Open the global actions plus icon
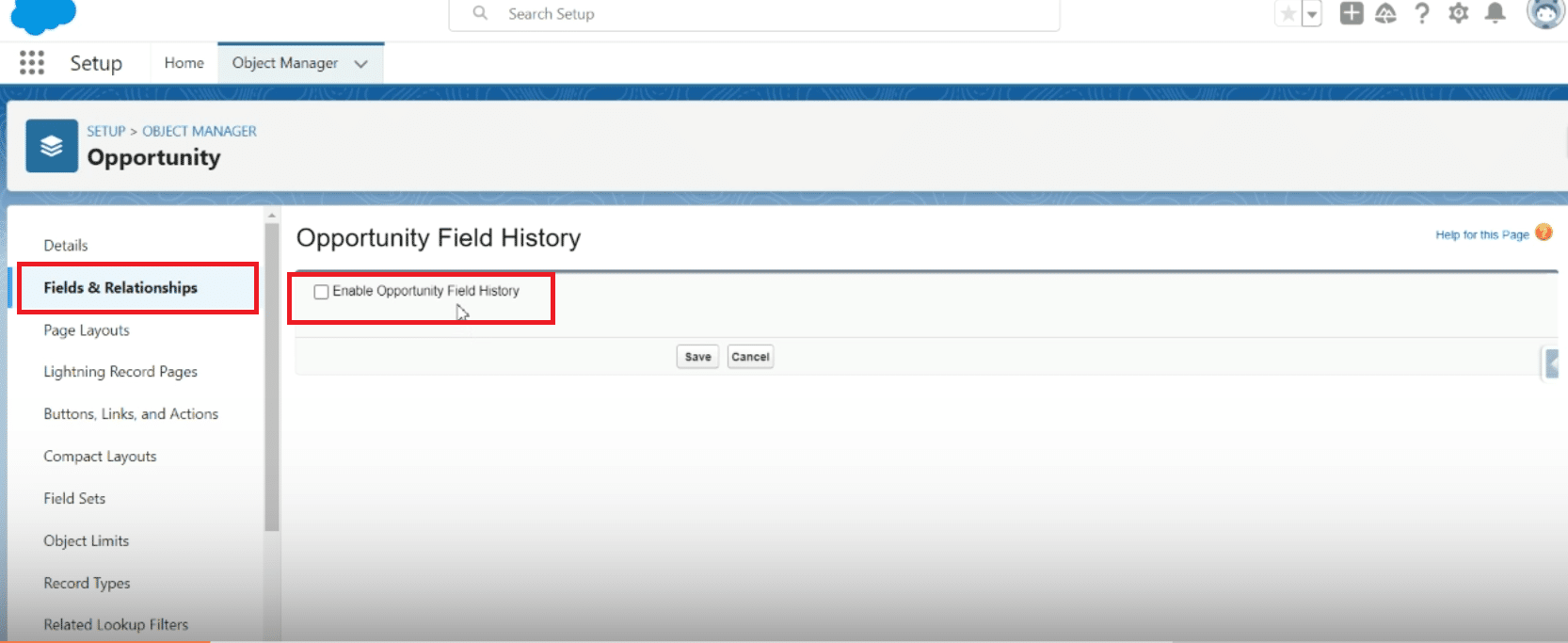This screenshot has height=643, width=1568. click(1352, 13)
